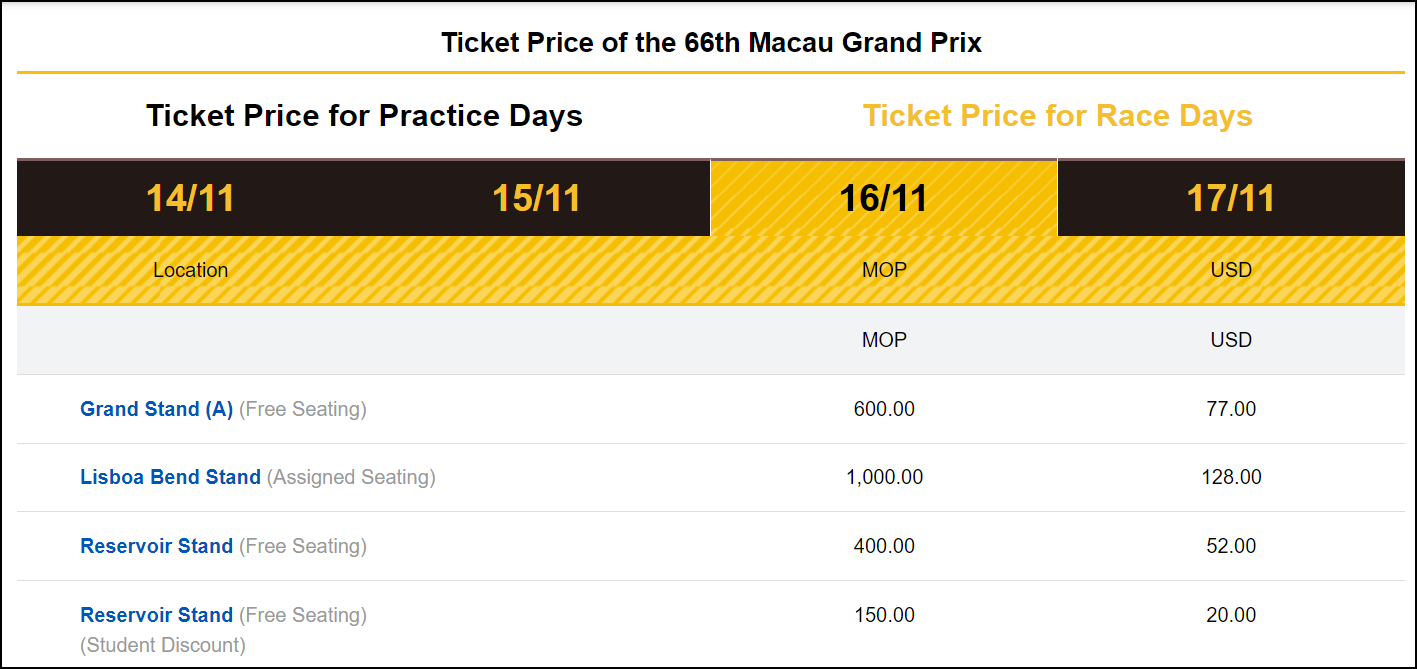The width and height of the screenshot is (1417, 669).
Task: Click the 52.00 USD Reservoir price
Action: pyautogui.click(x=1231, y=546)
